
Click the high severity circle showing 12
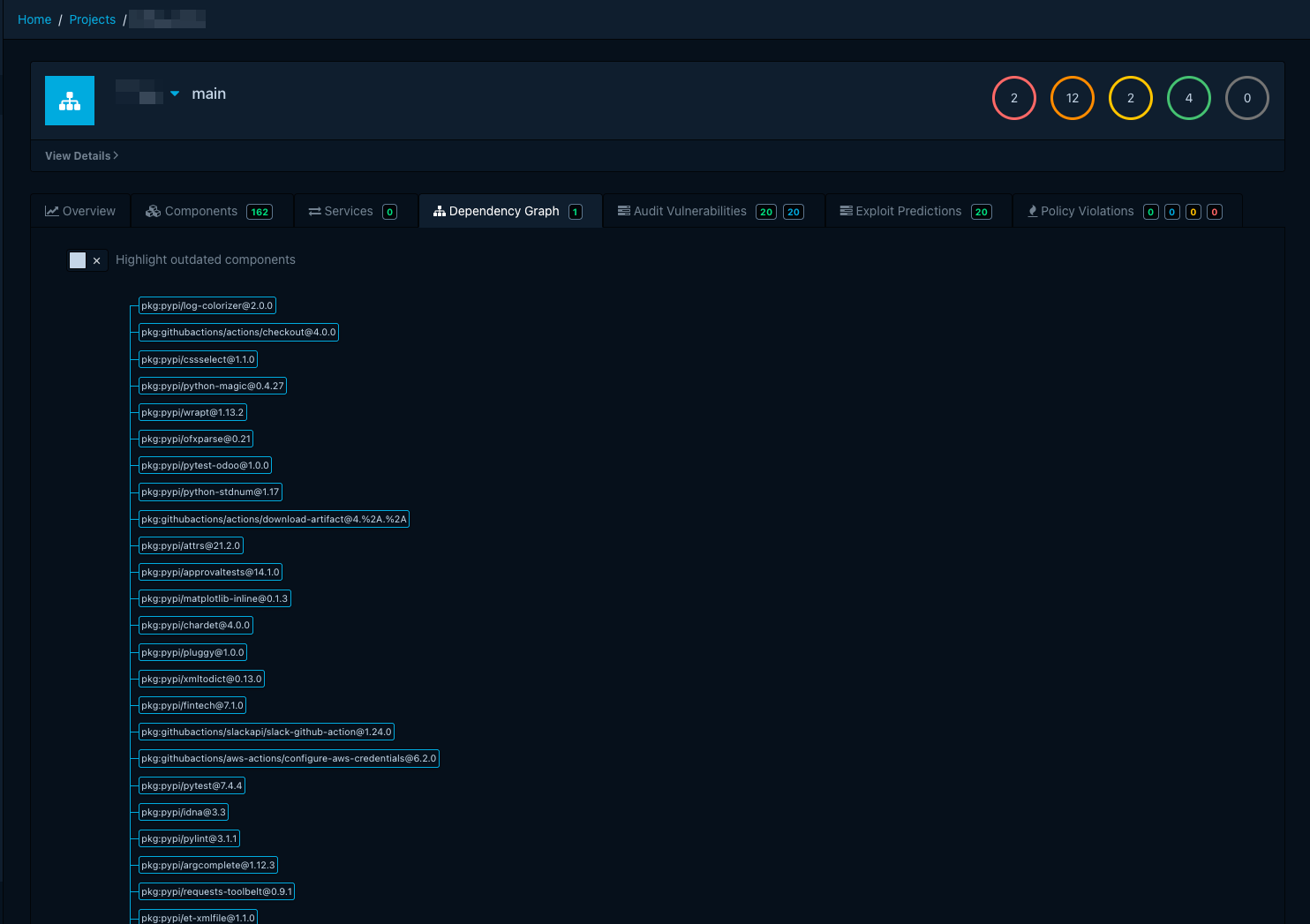tap(1073, 98)
